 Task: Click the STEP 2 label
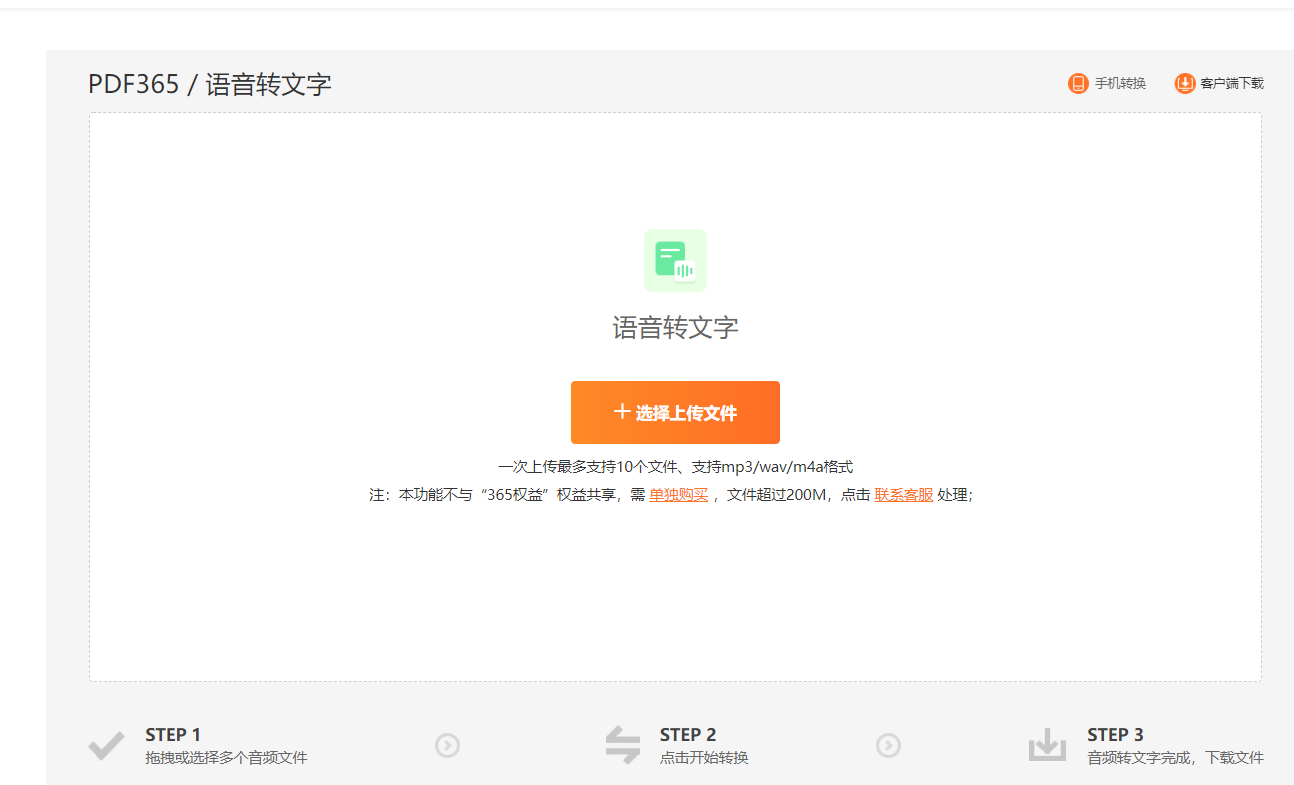(688, 735)
